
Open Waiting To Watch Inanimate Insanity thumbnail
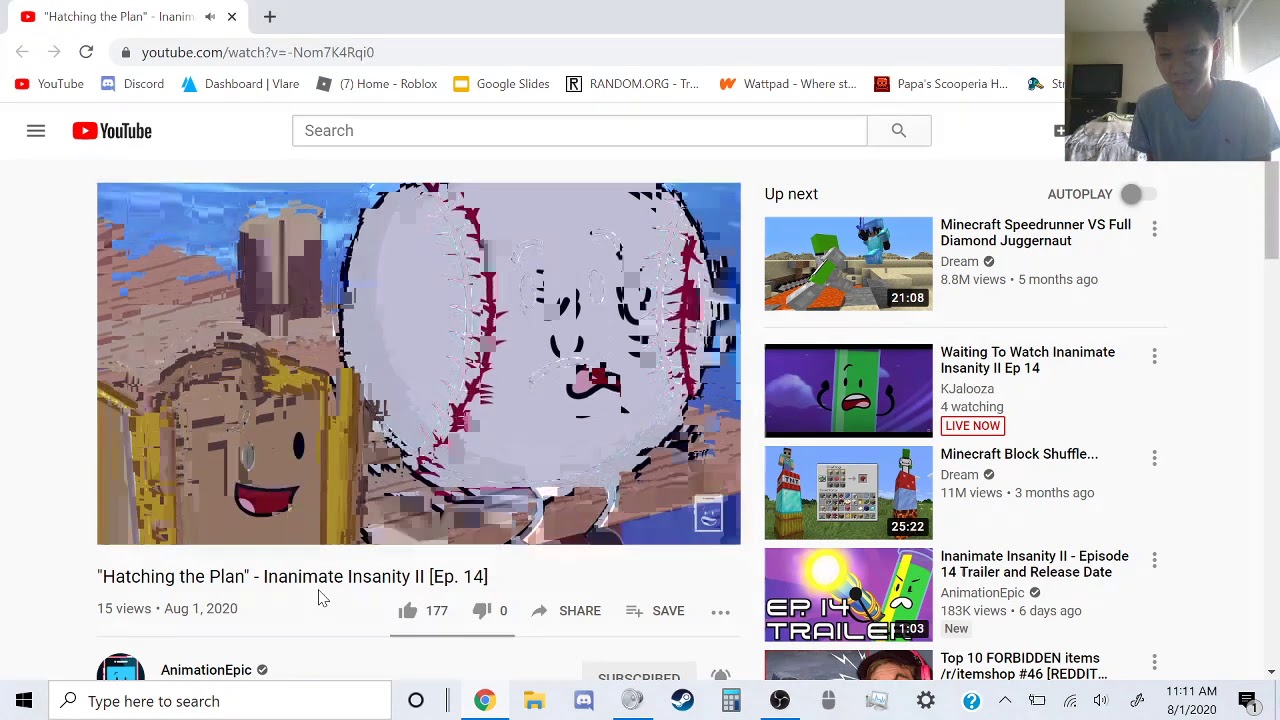click(848, 391)
